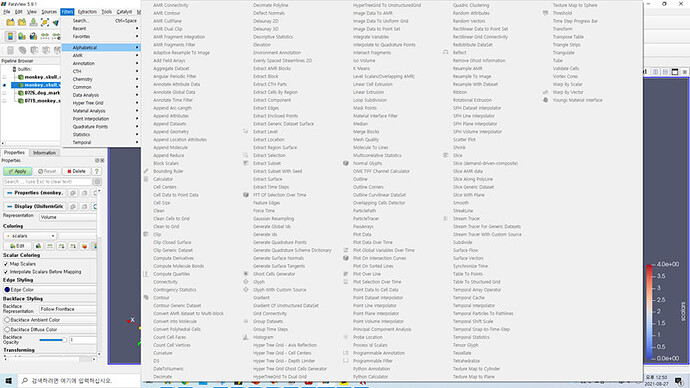690x388 pixels.
Task: Click the properties search input field
Action: 48,182
